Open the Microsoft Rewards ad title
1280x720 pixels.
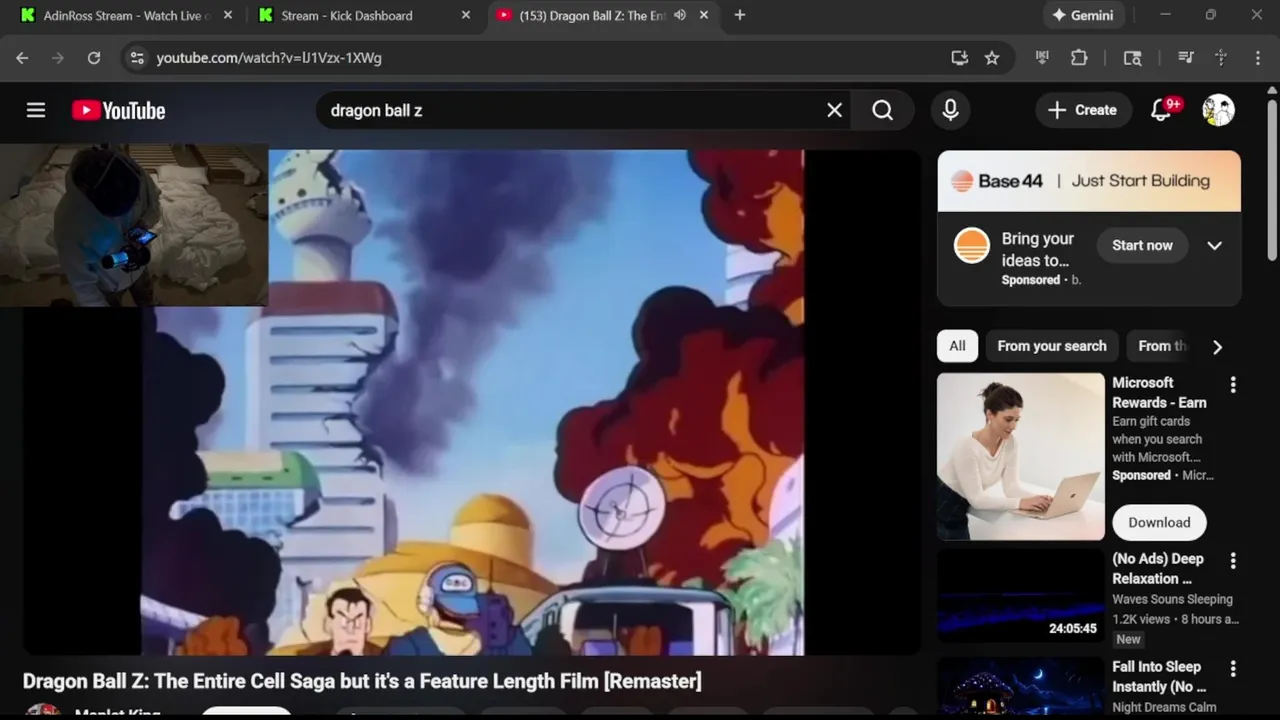coord(1159,392)
